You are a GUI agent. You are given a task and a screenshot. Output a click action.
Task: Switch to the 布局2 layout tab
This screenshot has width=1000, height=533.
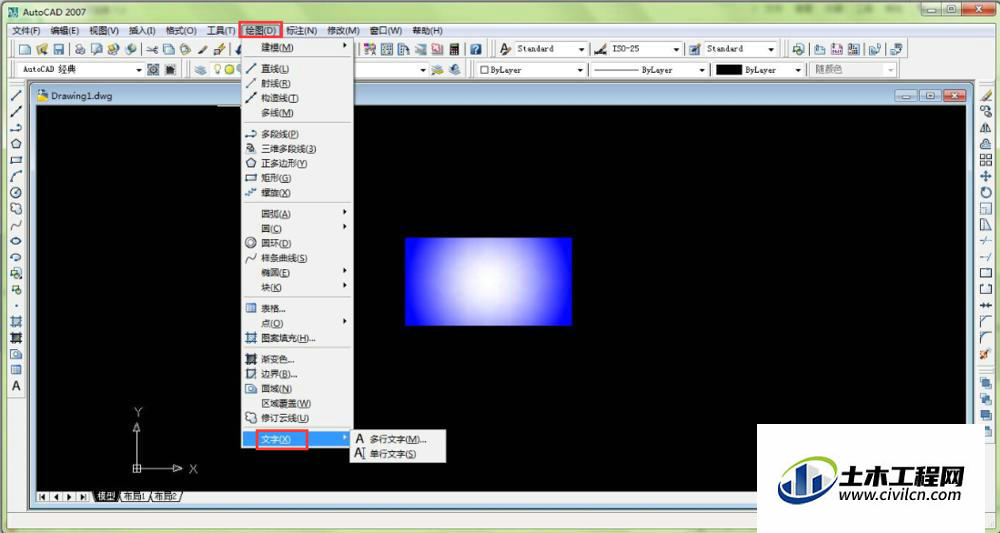(165, 496)
